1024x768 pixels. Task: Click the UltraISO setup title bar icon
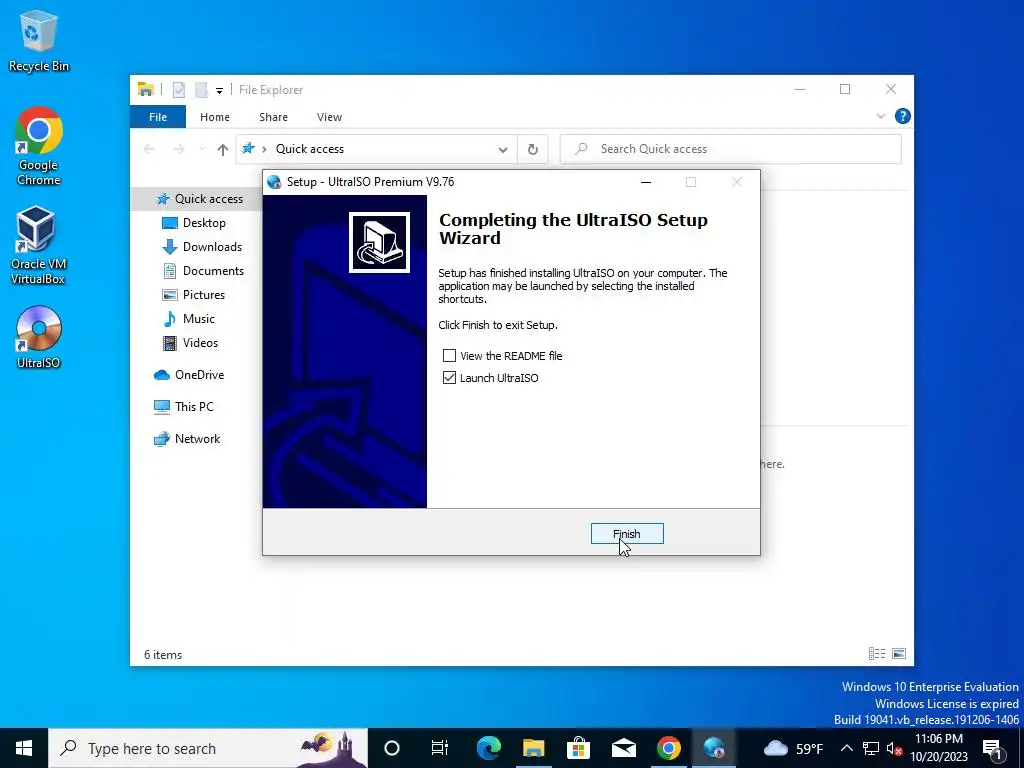pos(274,182)
